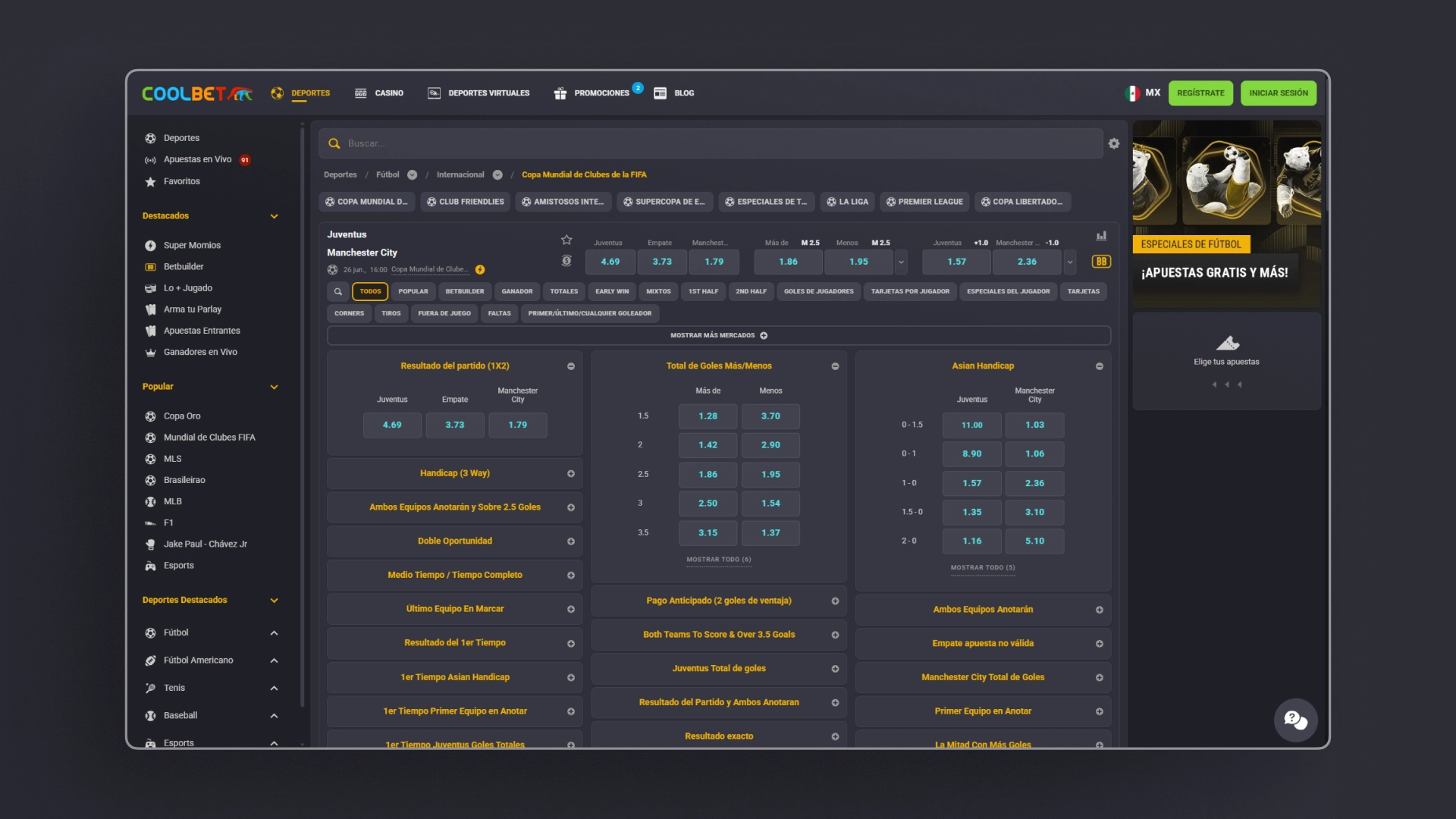Select the Ganador market tab
The height and width of the screenshot is (819, 1456).
pos(517,291)
